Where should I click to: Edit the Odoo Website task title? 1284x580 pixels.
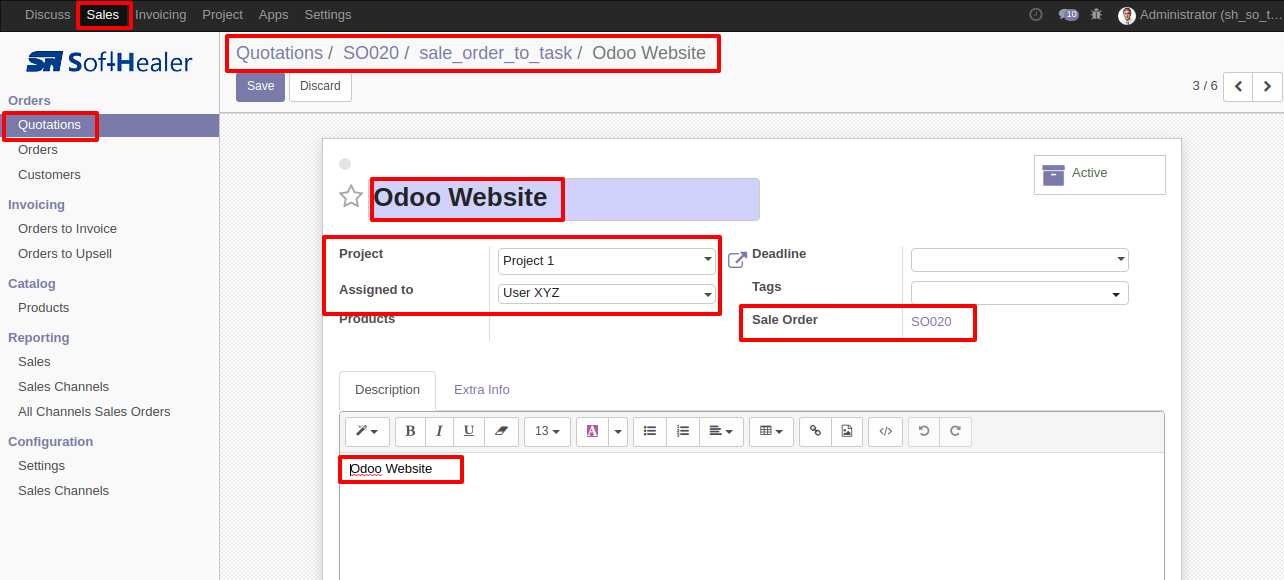pos(565,199)
